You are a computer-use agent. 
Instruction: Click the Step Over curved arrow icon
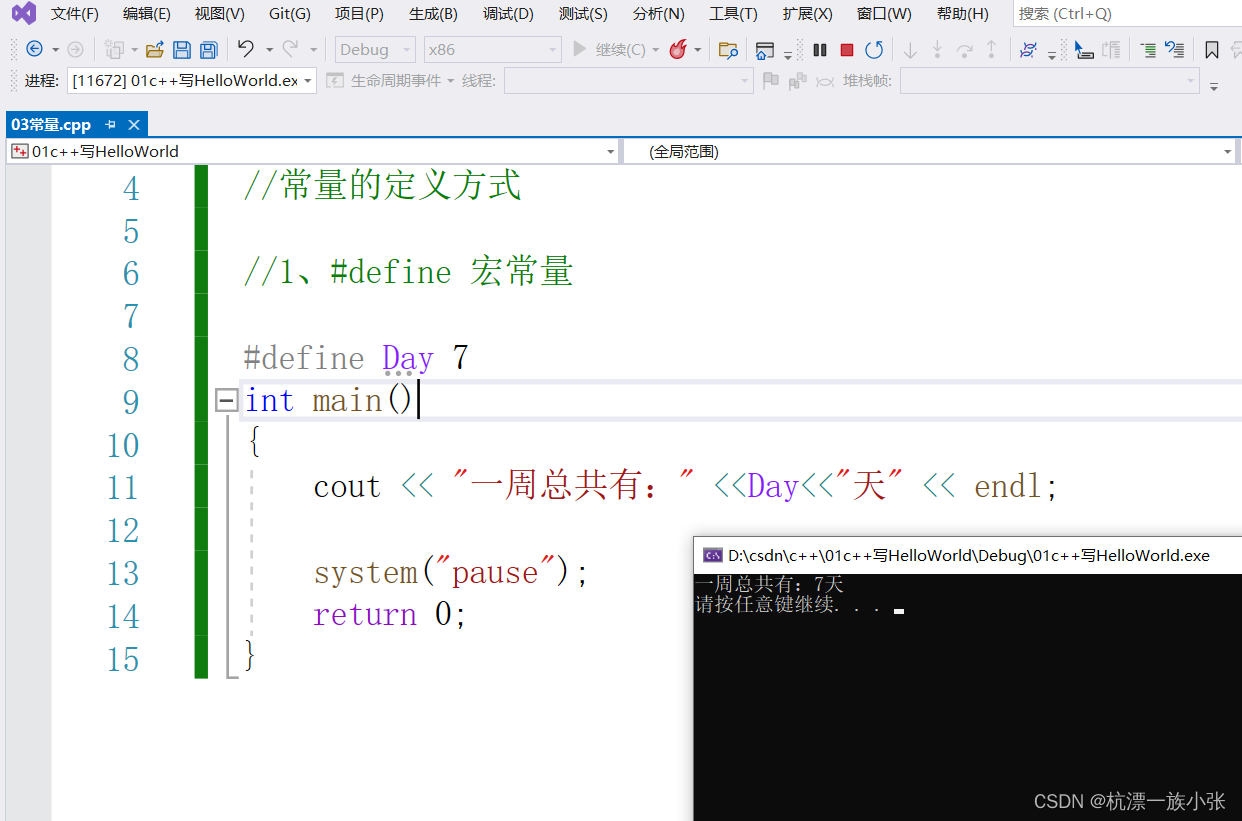tap(964, 49)
